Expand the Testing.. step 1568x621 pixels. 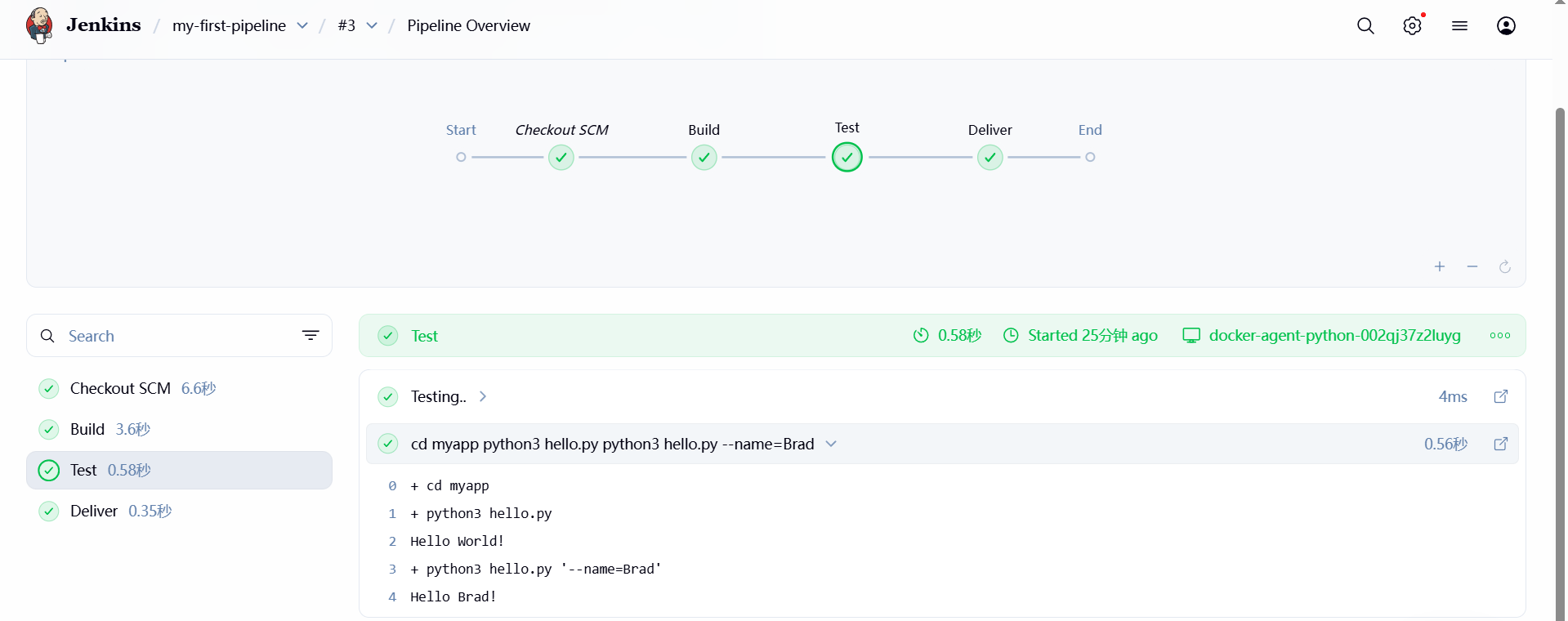point(483,396)
